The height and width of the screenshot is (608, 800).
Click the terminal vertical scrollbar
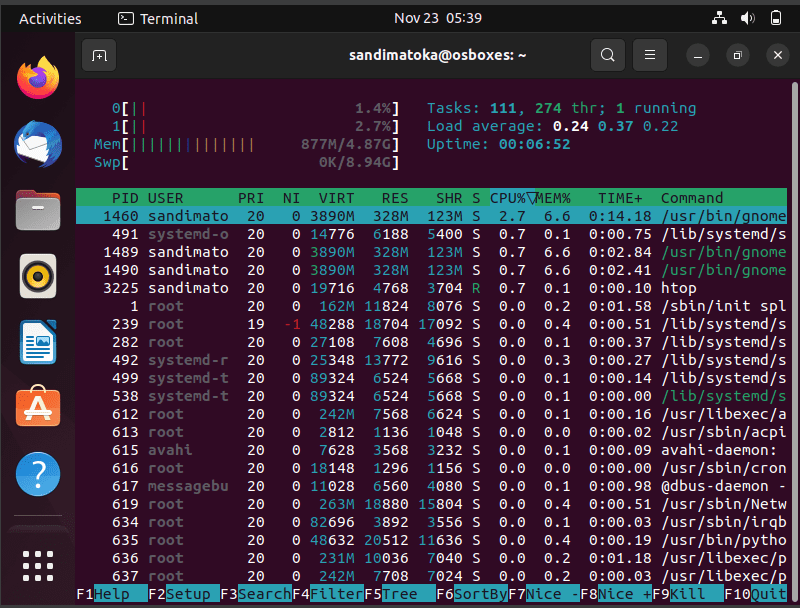794,342
